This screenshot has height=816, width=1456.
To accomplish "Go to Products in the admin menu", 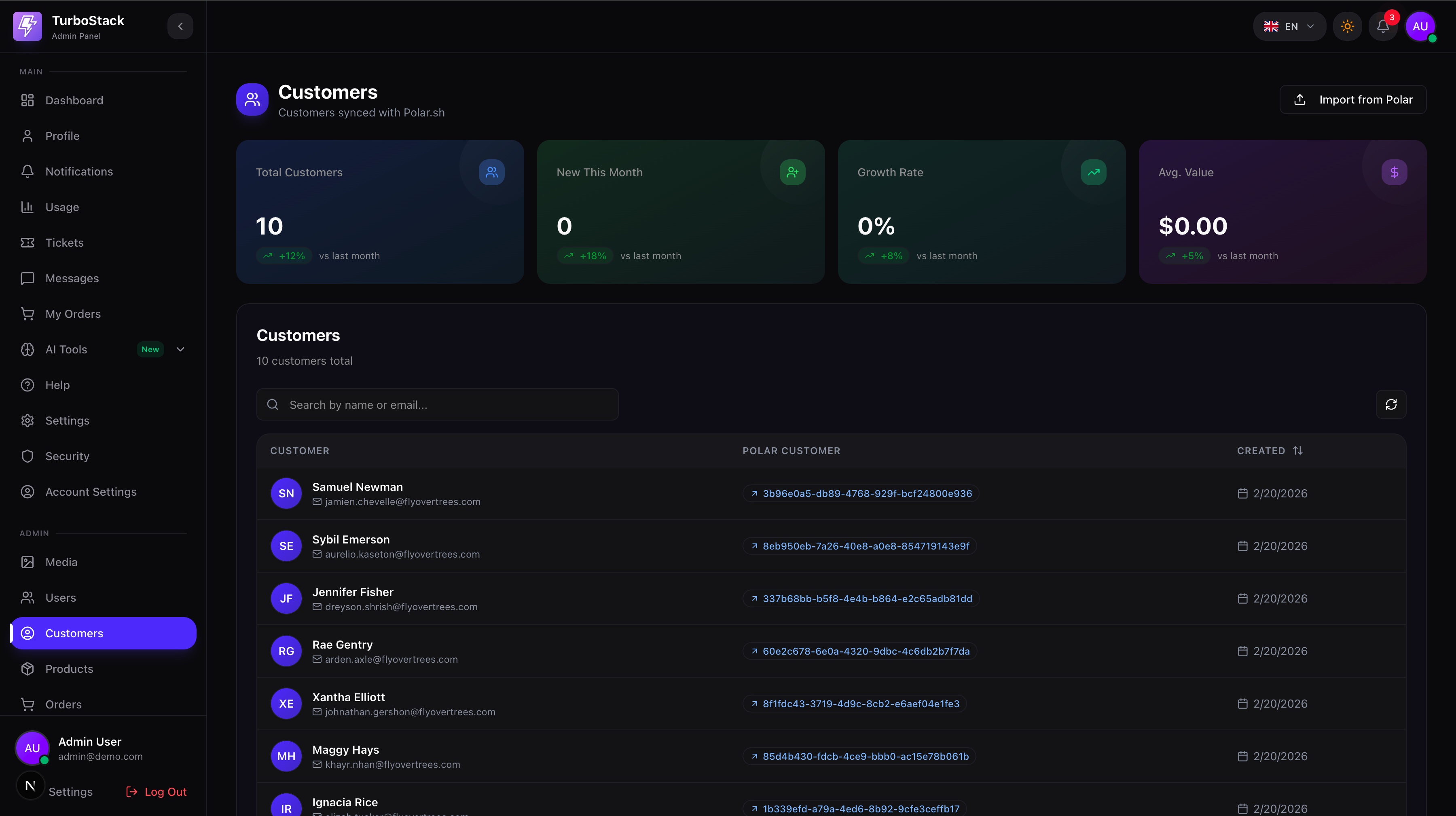I will tap(69, 668).
